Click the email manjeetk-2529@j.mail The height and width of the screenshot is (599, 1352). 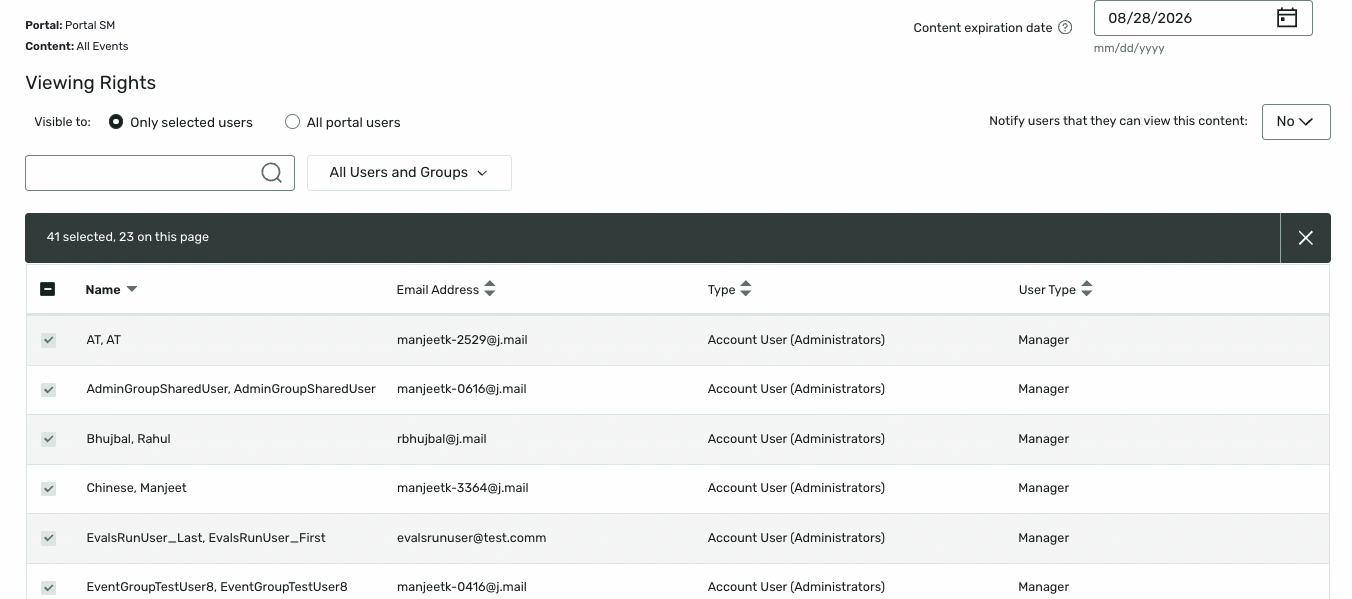point(462,340)
